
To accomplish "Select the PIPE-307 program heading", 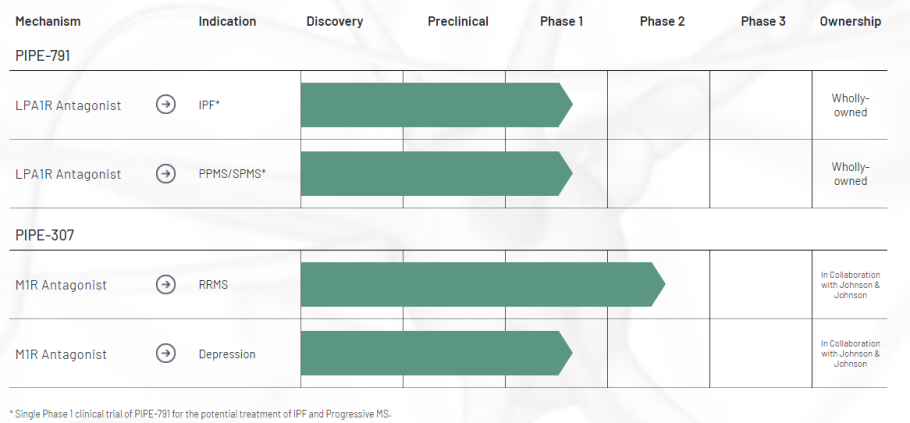I will pos(45,235).
